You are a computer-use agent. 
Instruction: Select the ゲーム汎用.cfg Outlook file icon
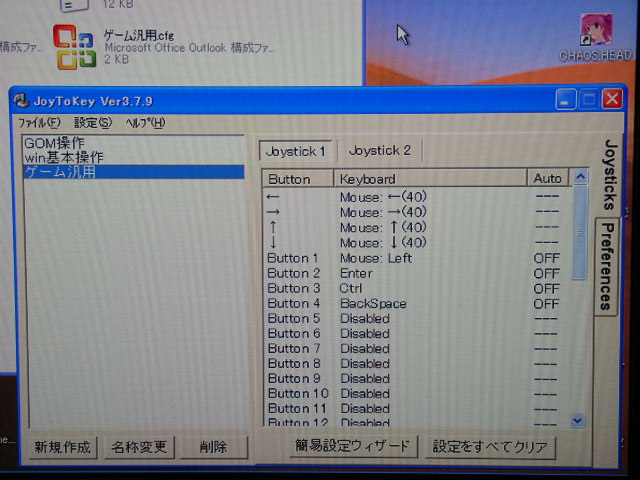click(75, 47)
